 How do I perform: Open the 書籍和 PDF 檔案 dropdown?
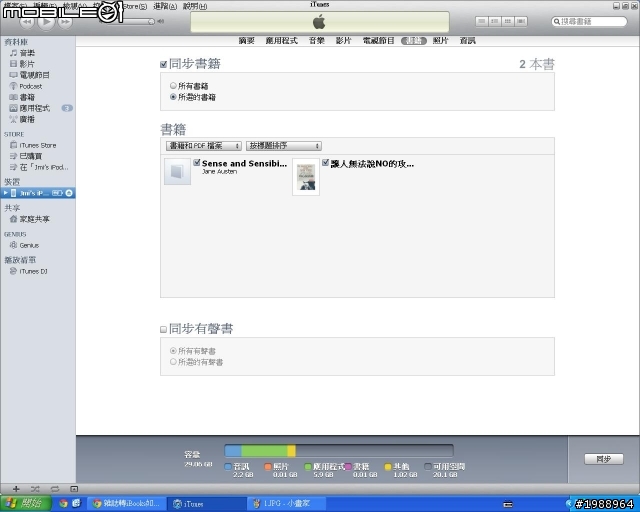204,146
